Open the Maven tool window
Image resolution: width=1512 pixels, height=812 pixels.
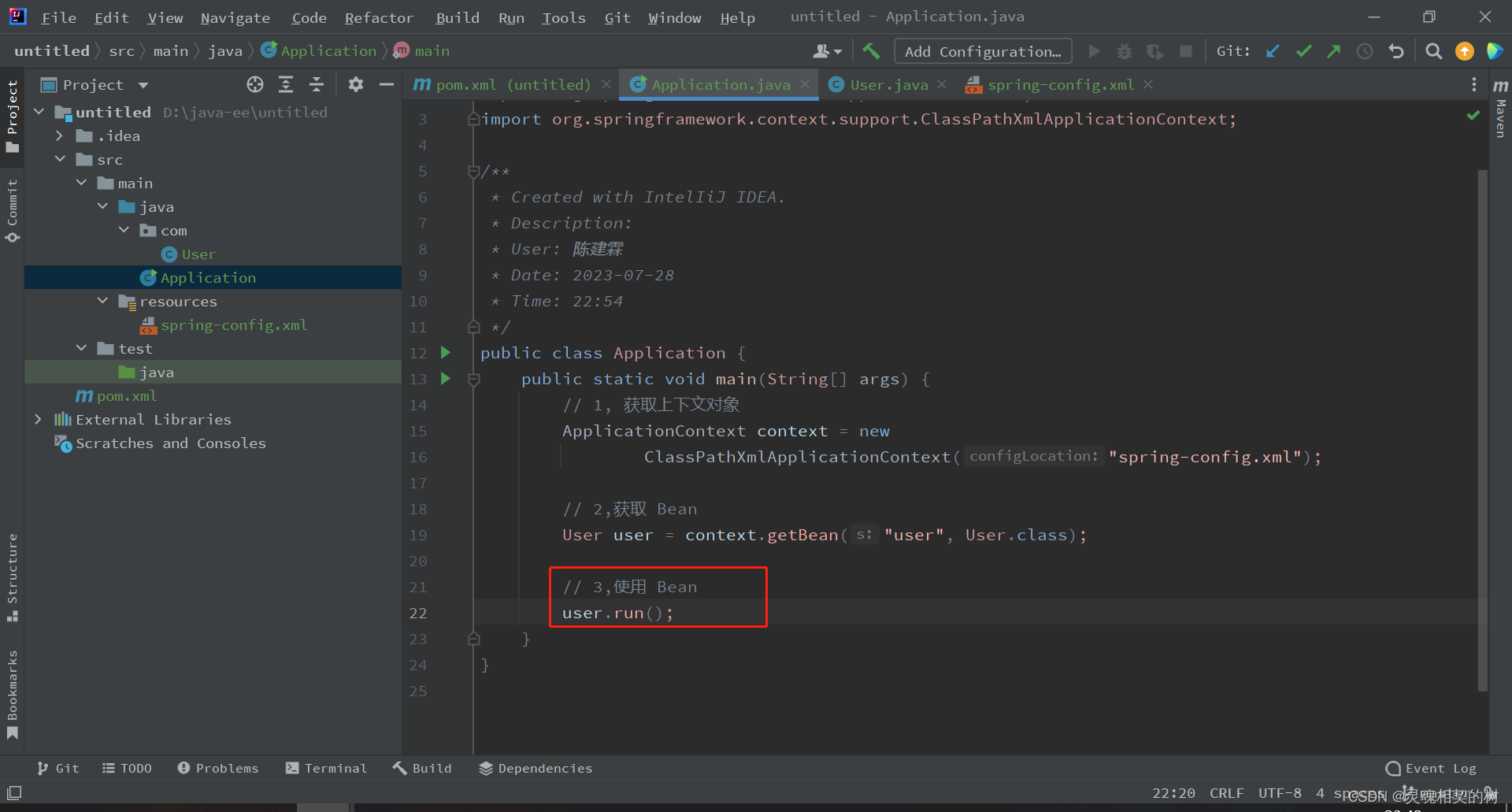1500,108
